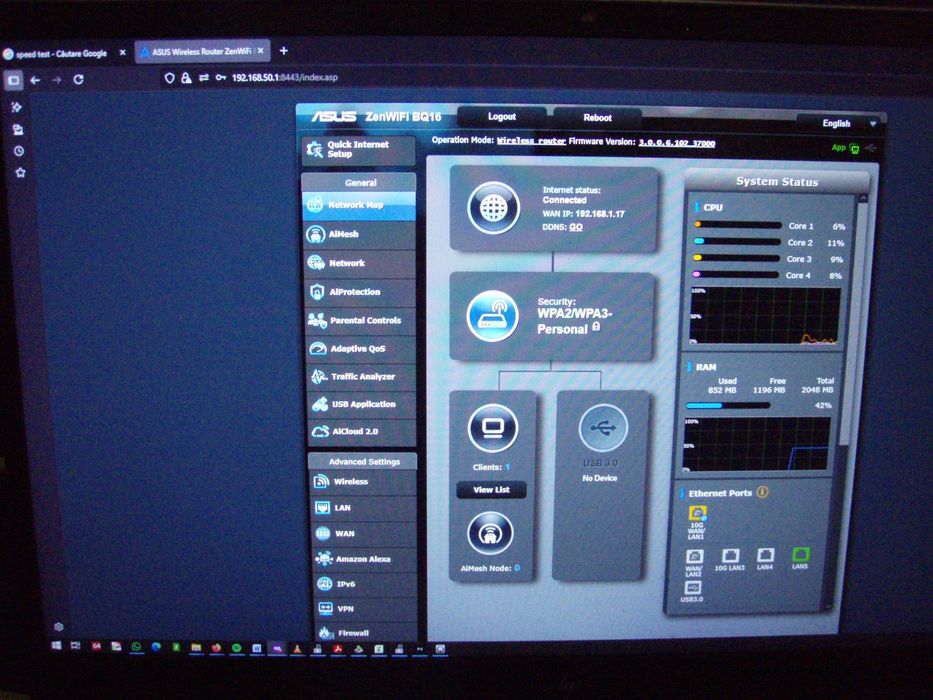
Task: Click the browser address bar URL
Action: (x=284, y=77)
